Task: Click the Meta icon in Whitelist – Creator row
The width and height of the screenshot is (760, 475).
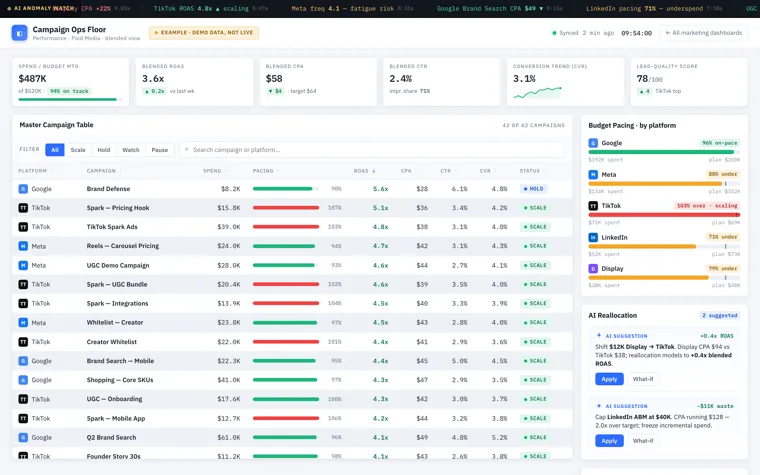Action: click(23, 322)
